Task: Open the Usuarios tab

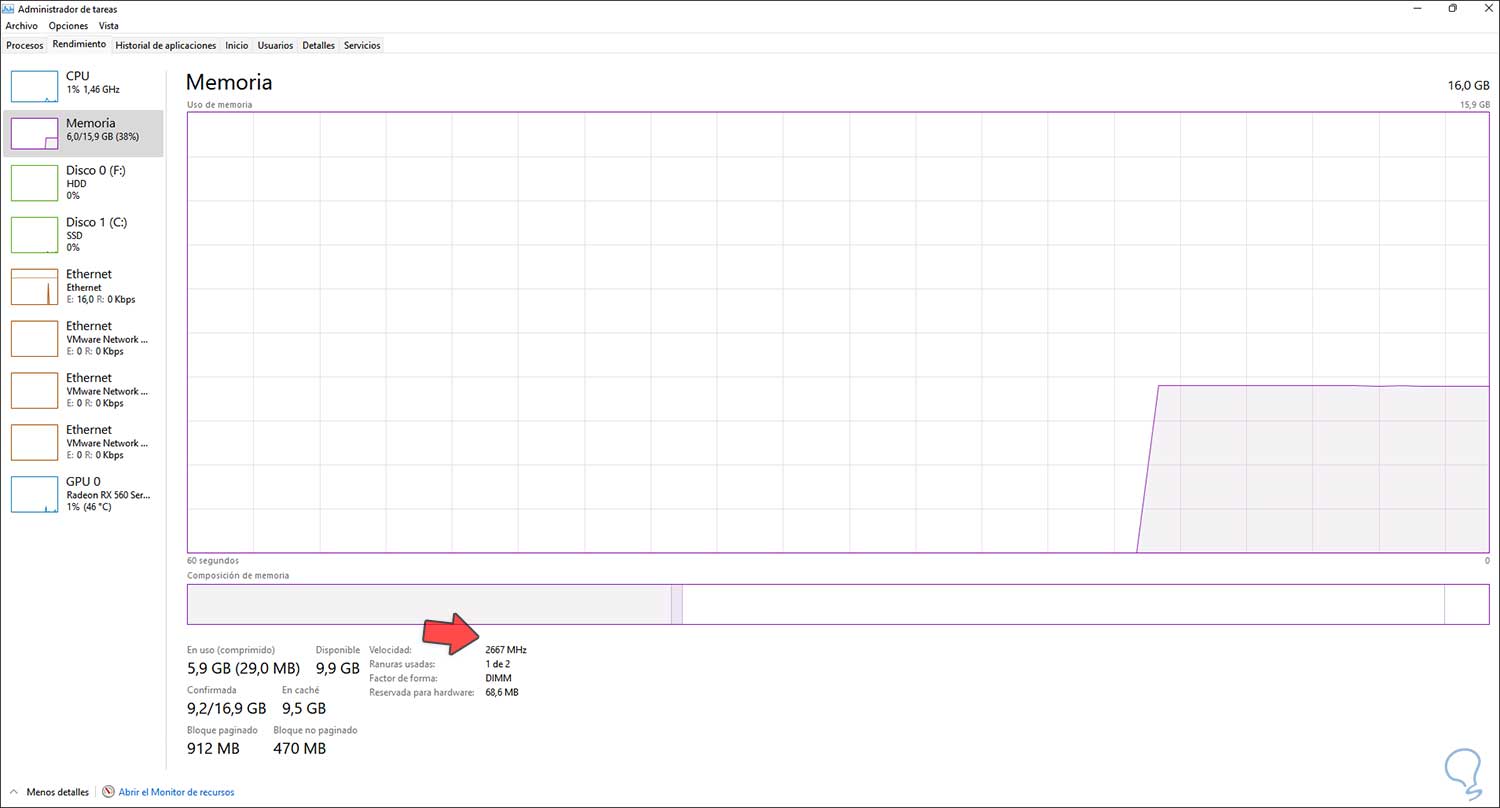Action: point(275,45)
